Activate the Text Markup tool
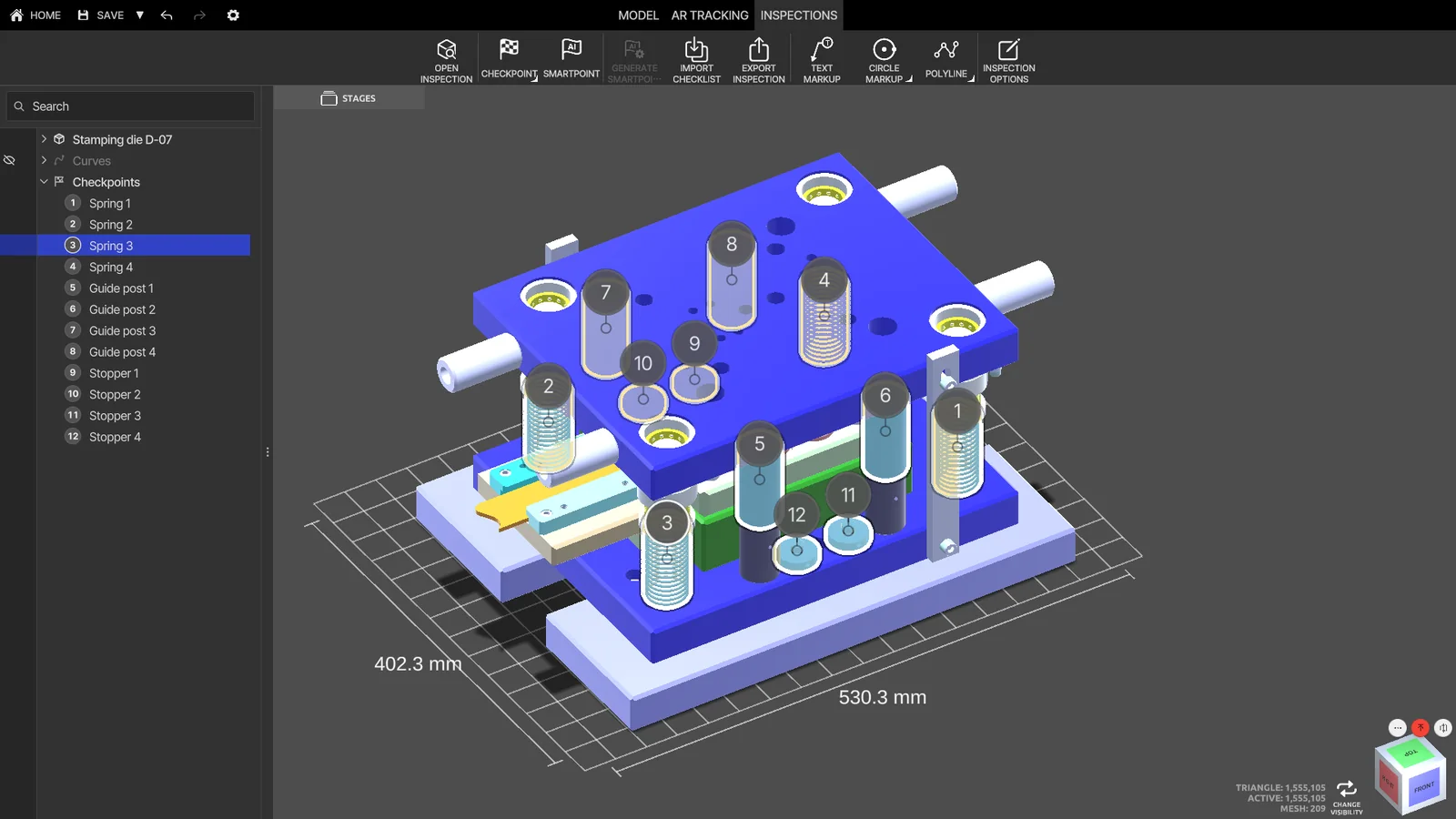Viewport: 1456px width, 819px height. (822, 60)
